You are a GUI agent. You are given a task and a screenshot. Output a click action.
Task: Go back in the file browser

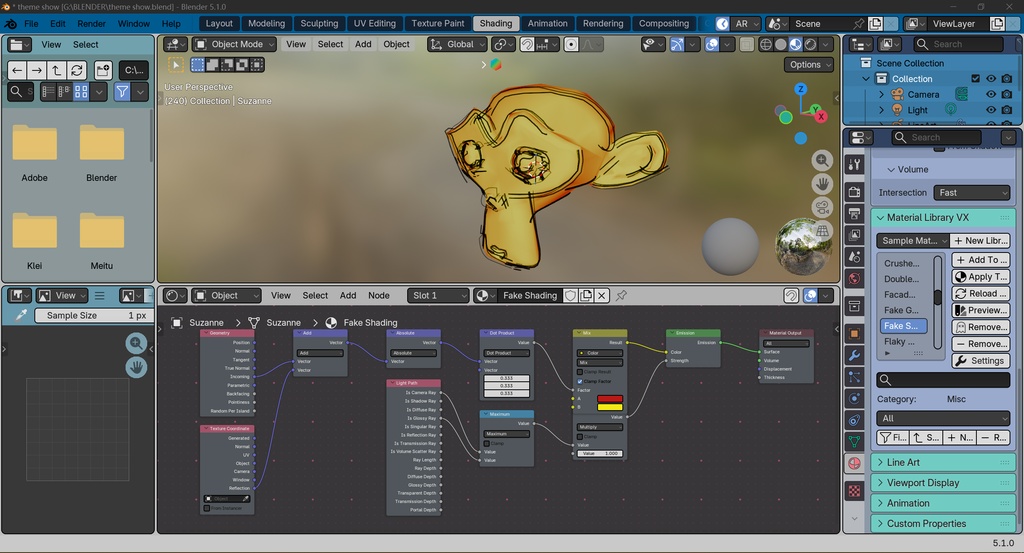(x=18, y=71)
